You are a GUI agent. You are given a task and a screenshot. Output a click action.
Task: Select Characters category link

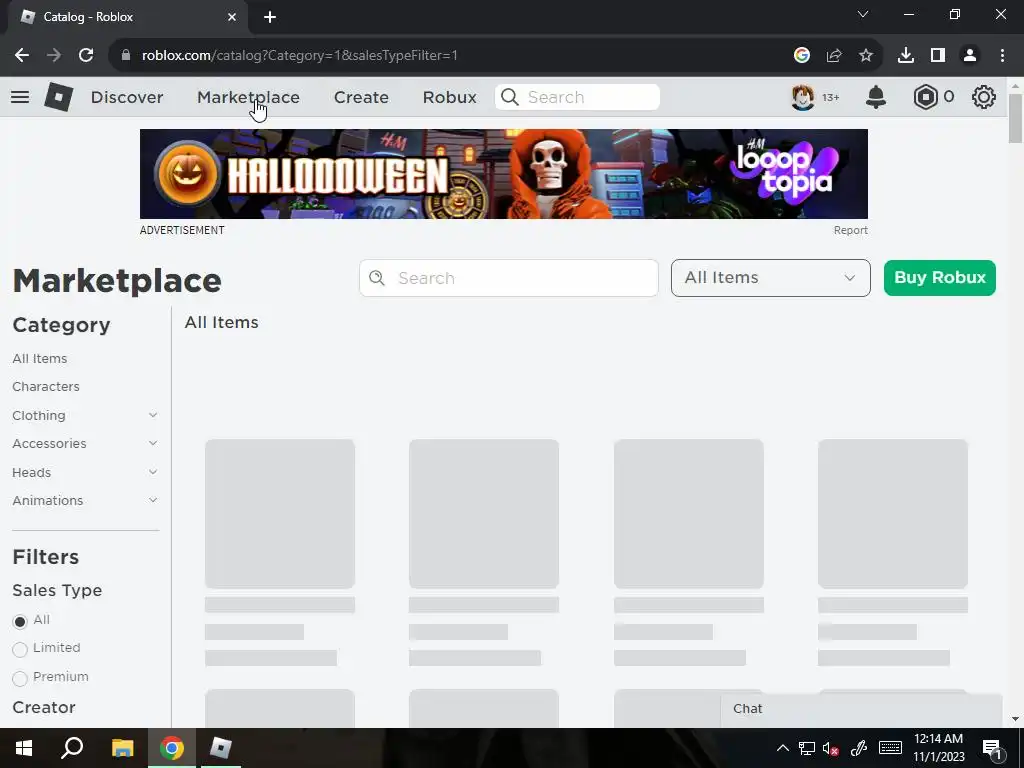(46, 387)
